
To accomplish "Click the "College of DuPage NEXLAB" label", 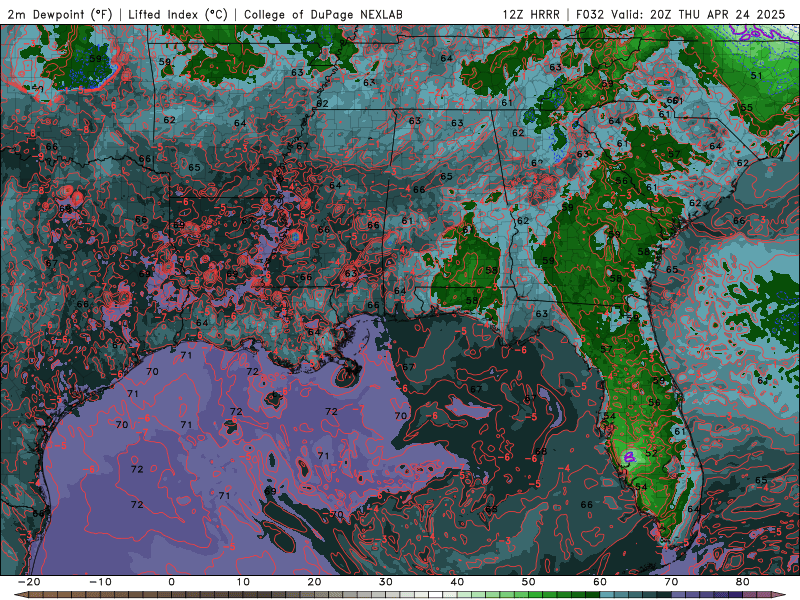I will point(323,14).
